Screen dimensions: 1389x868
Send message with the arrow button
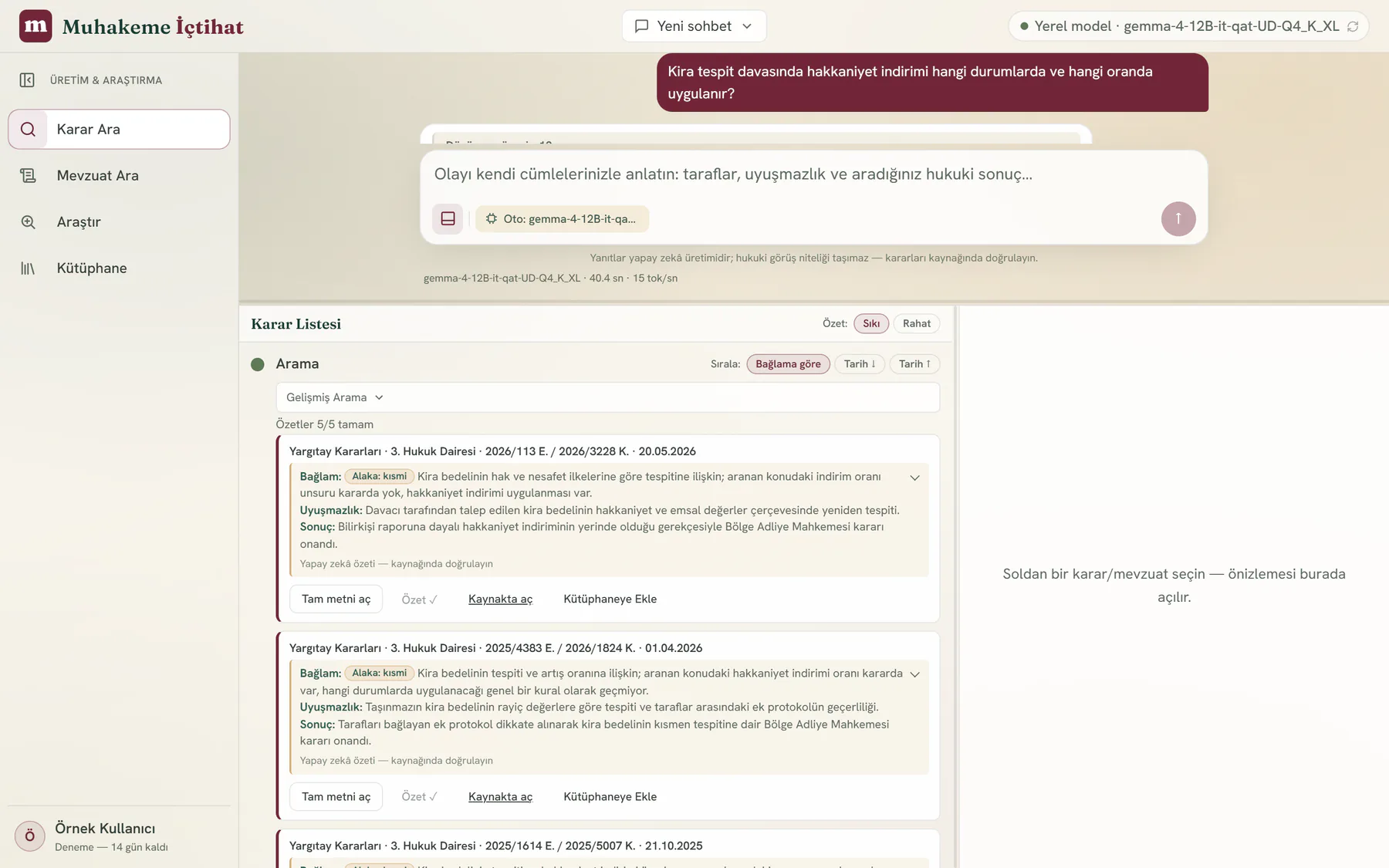point(1178,219)
